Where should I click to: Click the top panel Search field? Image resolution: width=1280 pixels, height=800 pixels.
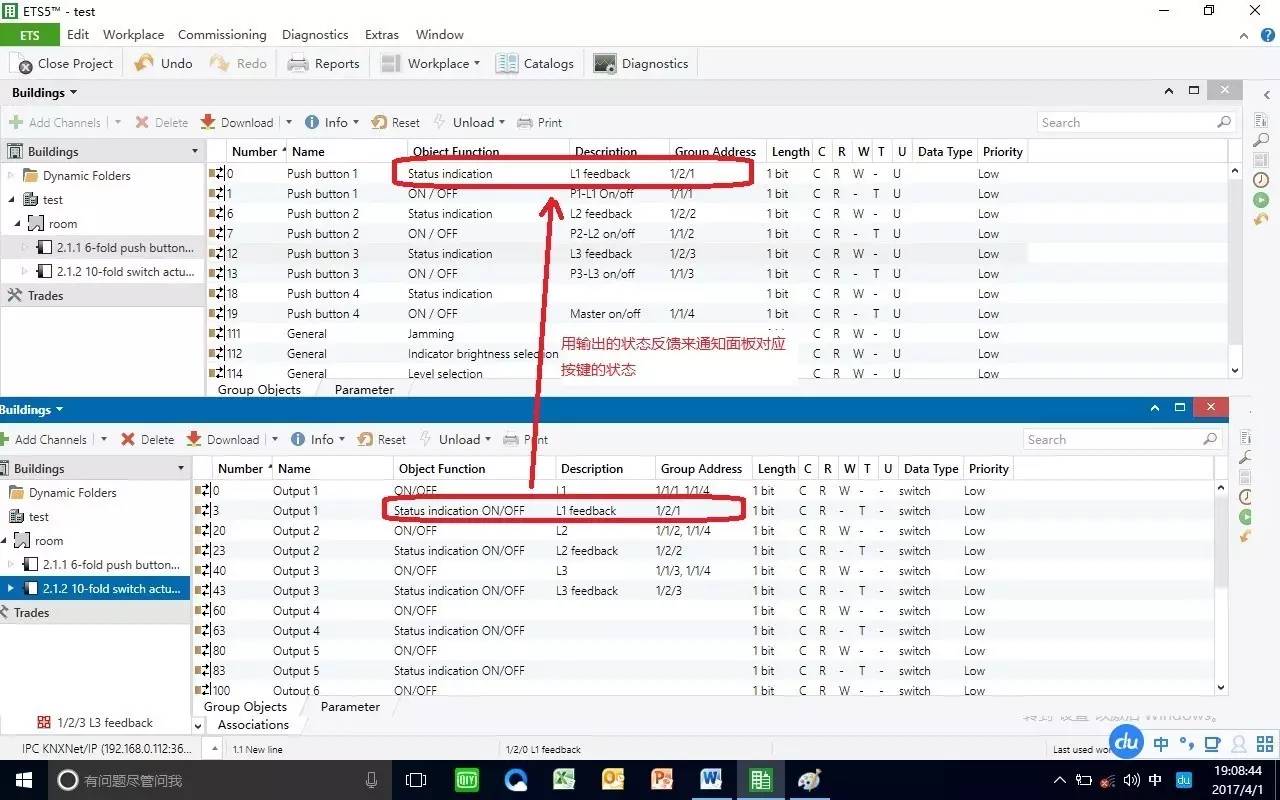(x=1125, y=122)
